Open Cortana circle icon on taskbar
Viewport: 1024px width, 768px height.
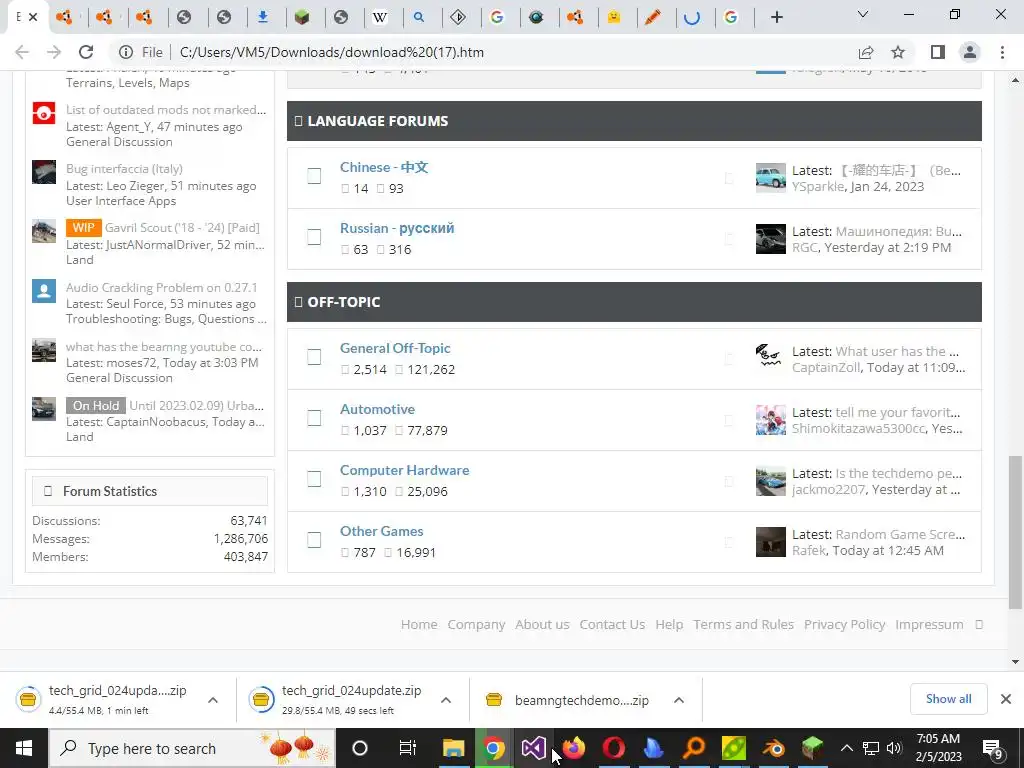(x=360, y=748)
